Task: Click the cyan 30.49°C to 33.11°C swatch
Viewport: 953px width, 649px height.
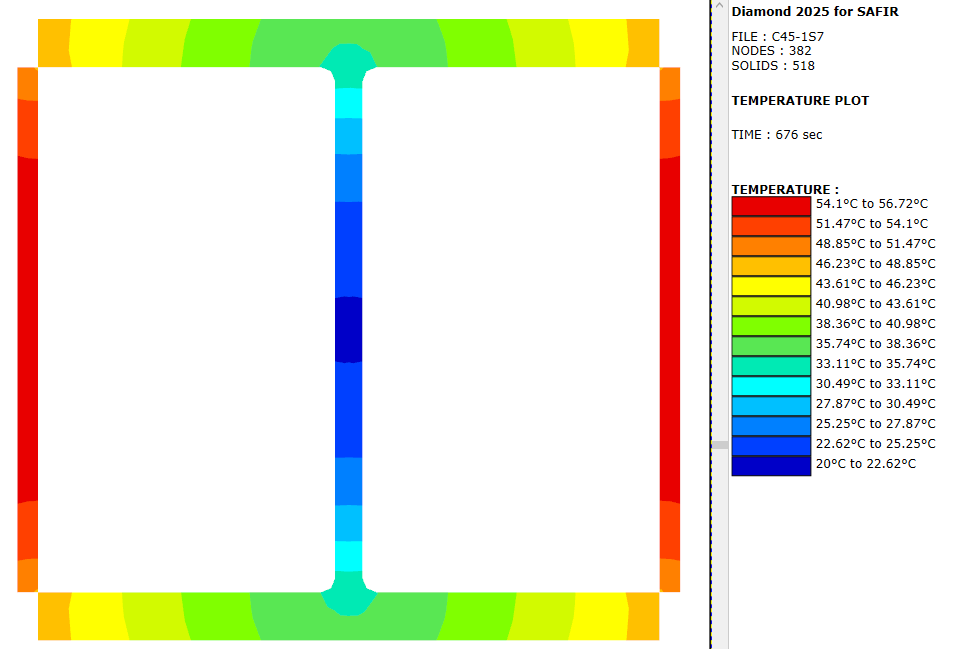Action: click(770, 386)
